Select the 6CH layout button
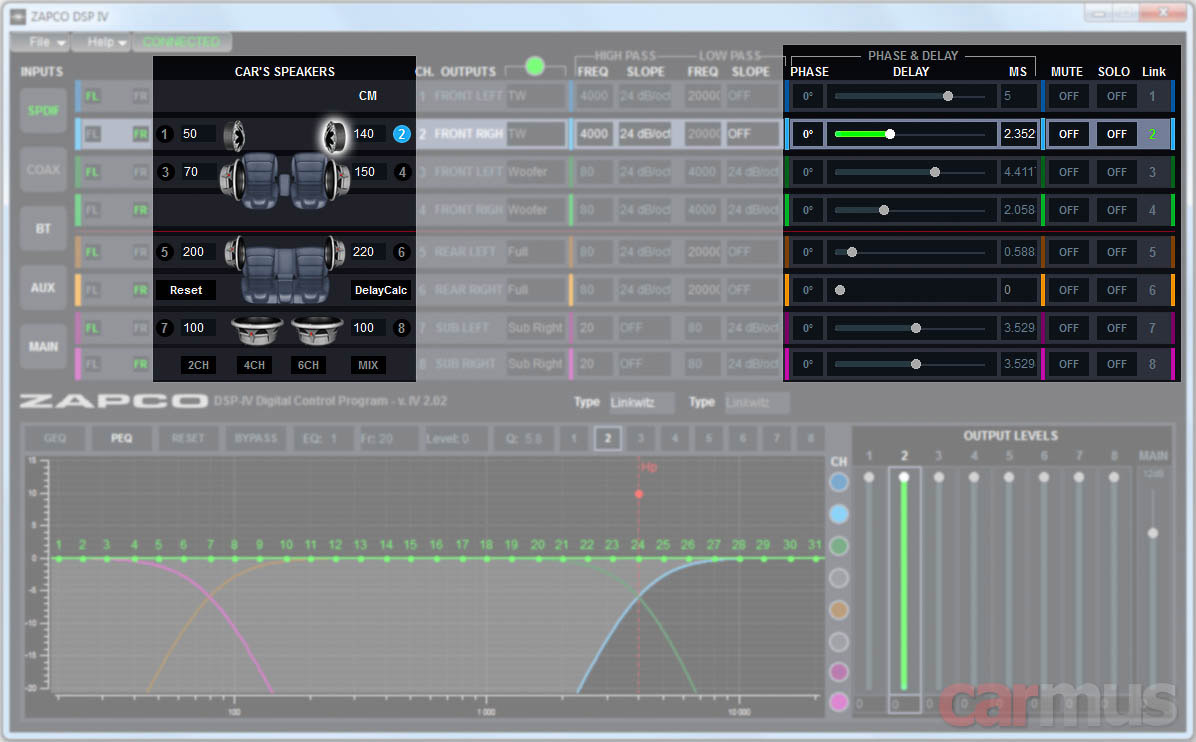The image size is (1196, 742). [x=308, y=365]
